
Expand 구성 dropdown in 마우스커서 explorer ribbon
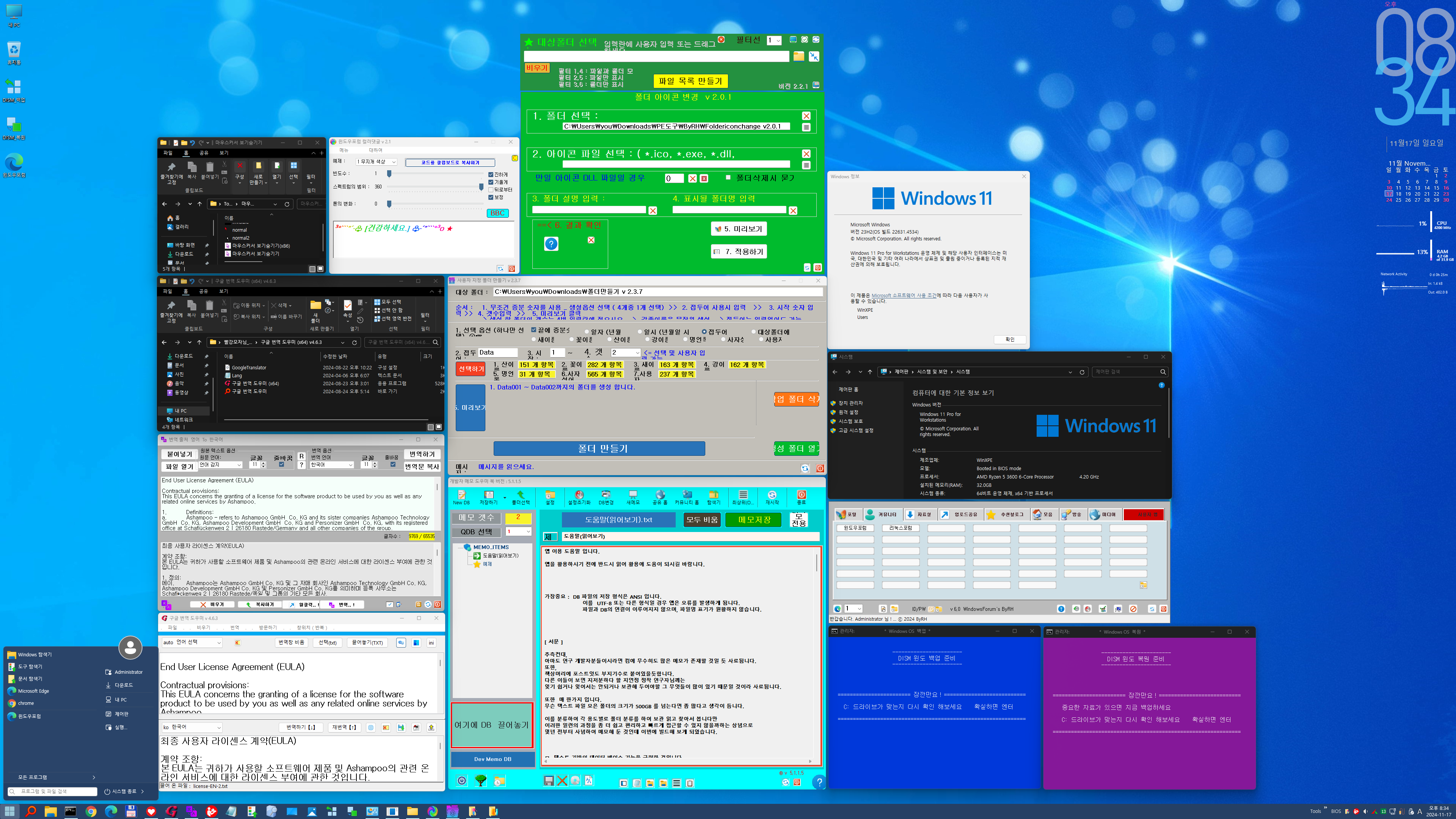pyautogui.click(x=240, y=177)
